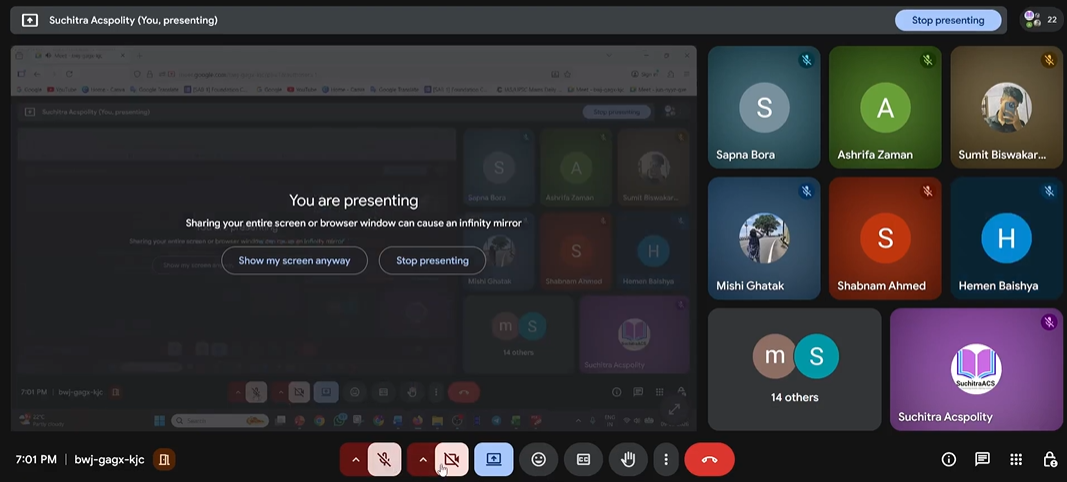Open audio settings chevron beside the microphone button

pyautogui.click(x=355, y=460)
